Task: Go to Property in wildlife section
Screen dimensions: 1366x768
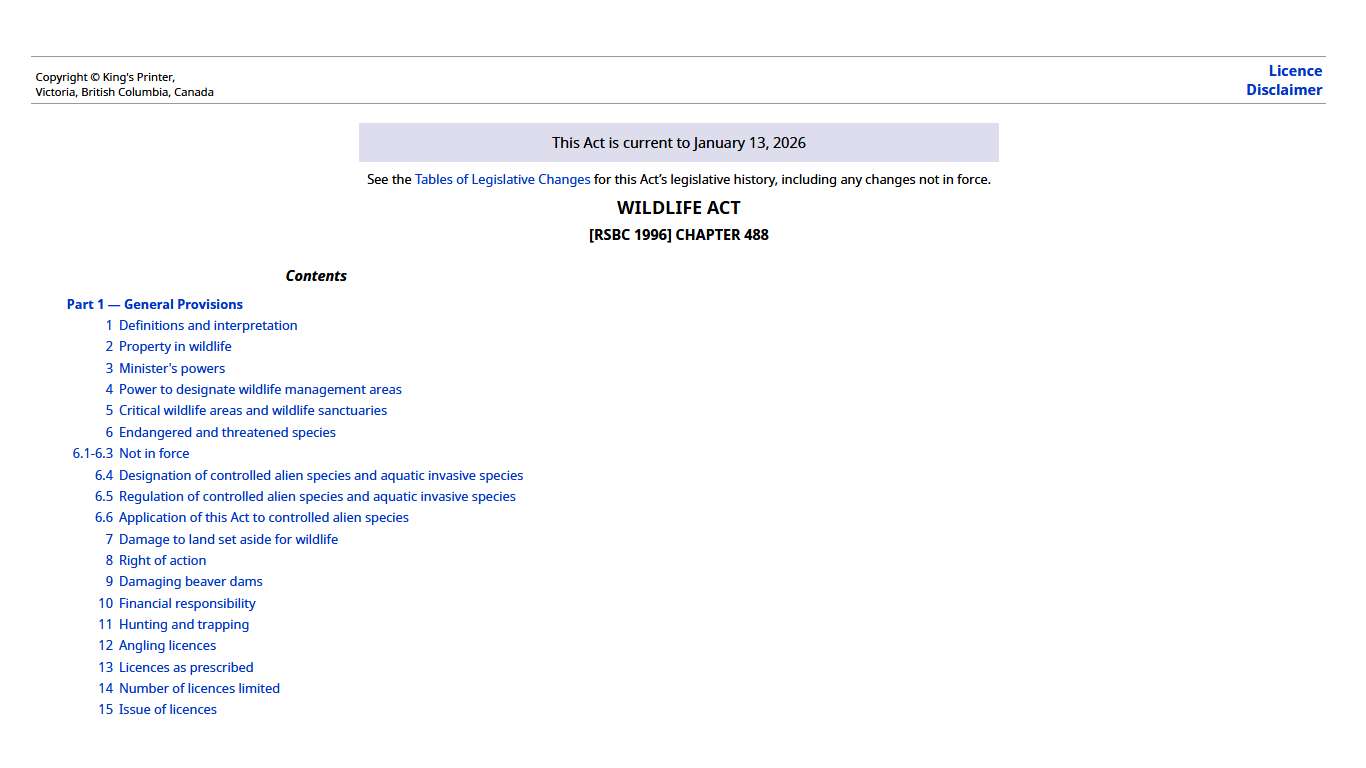Action: [175, 347]
